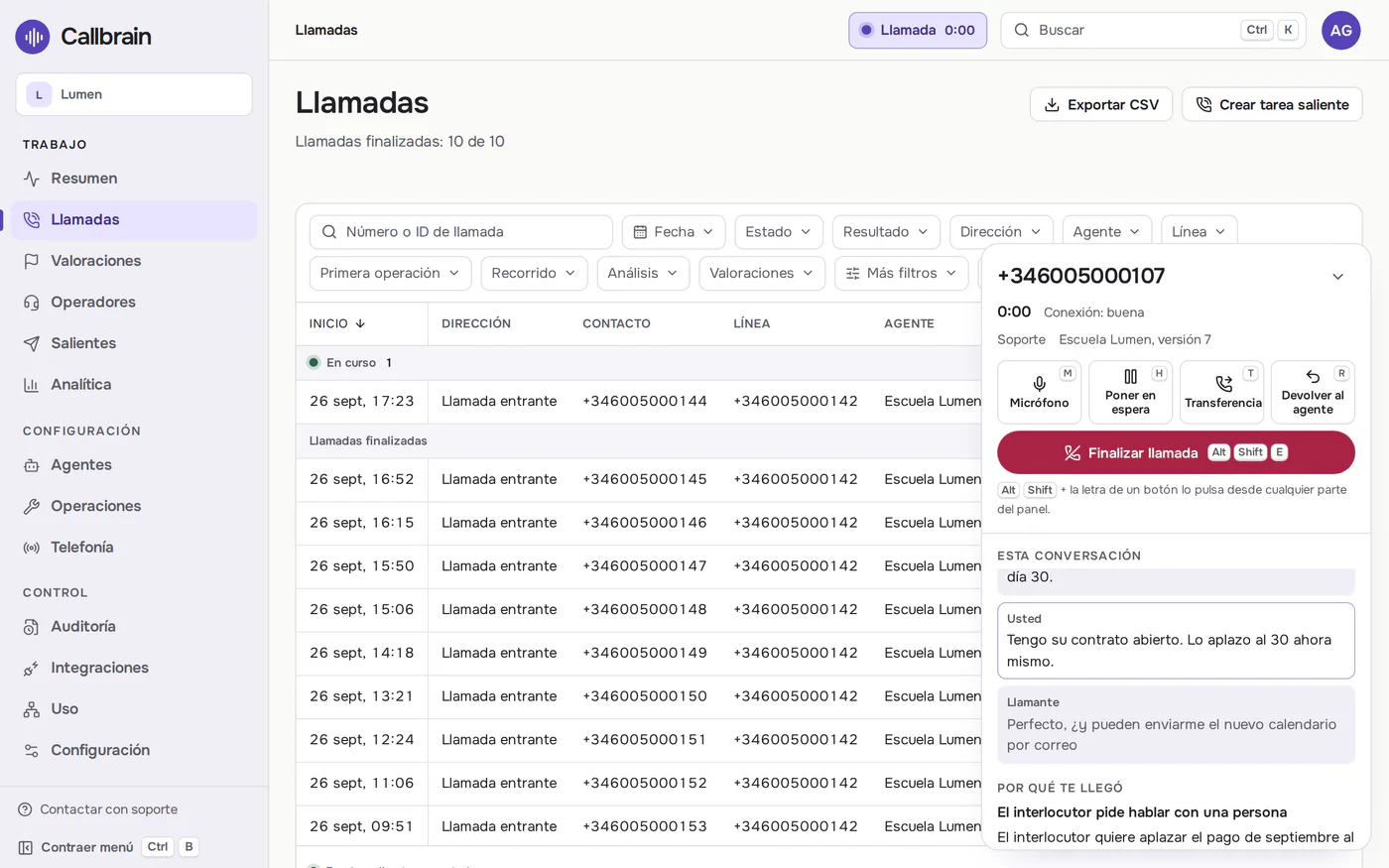This screenshot has width=1389, height=868.
Task: Click contact +346005000146
Action: click(x=645, y=523)
